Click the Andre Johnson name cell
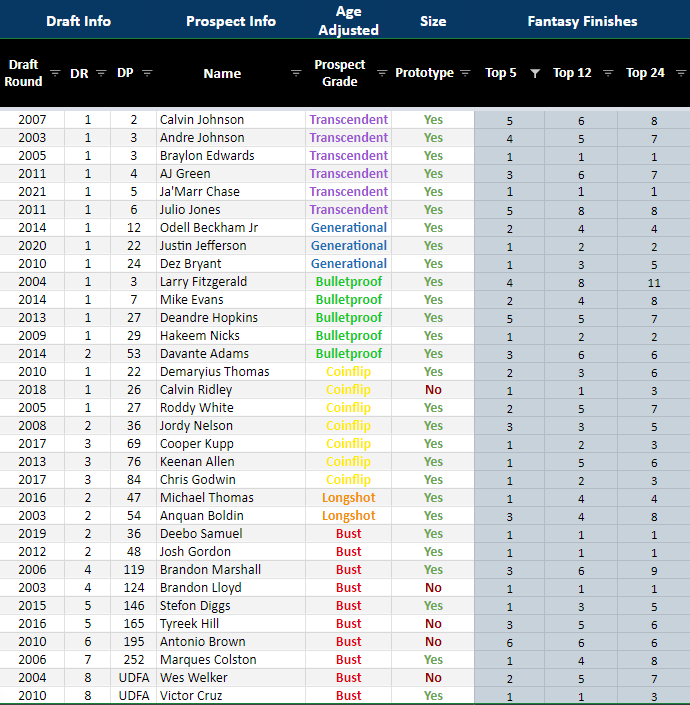 (231, 138)
